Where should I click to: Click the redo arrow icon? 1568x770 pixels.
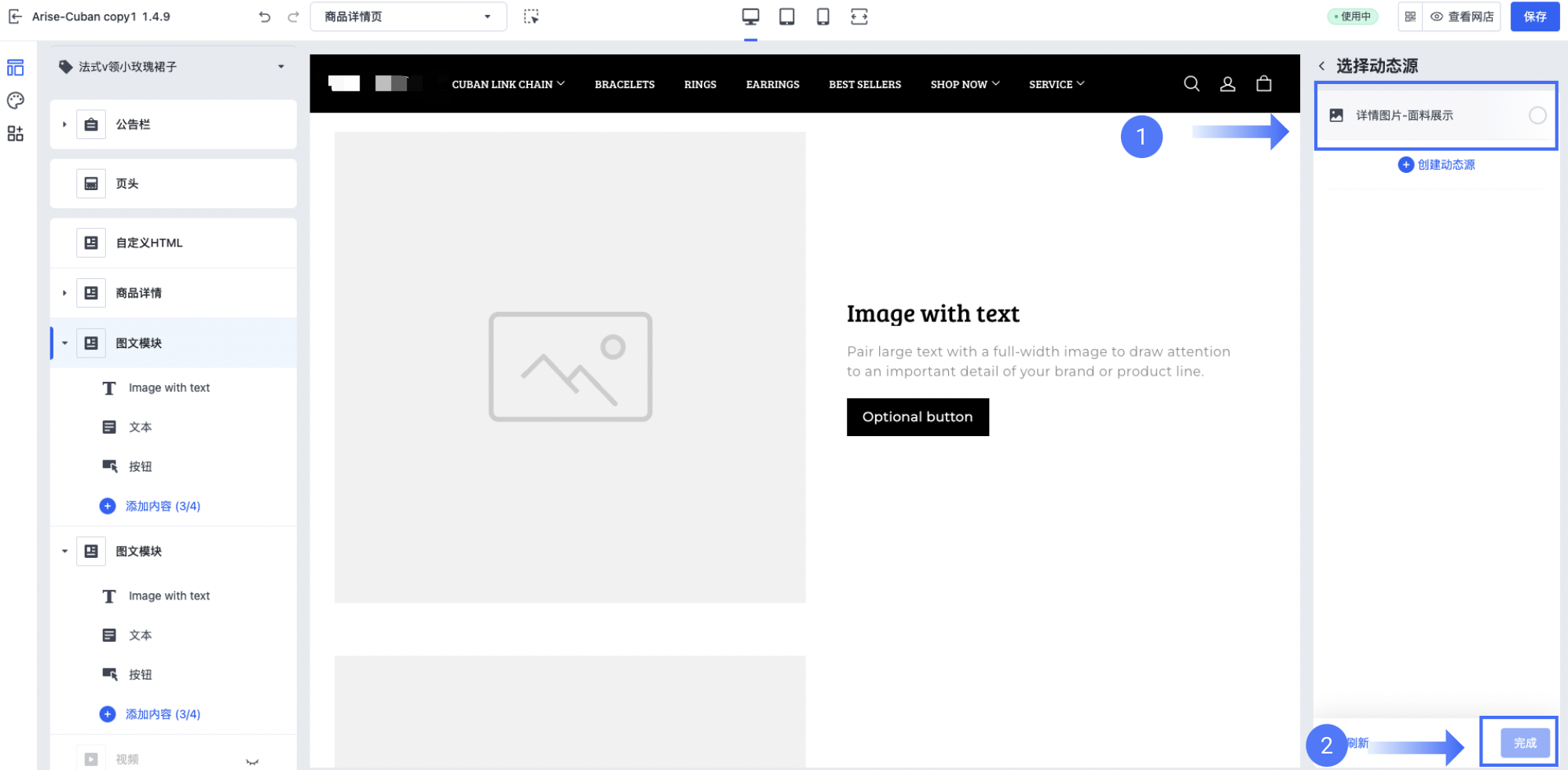tap(293, 16)
